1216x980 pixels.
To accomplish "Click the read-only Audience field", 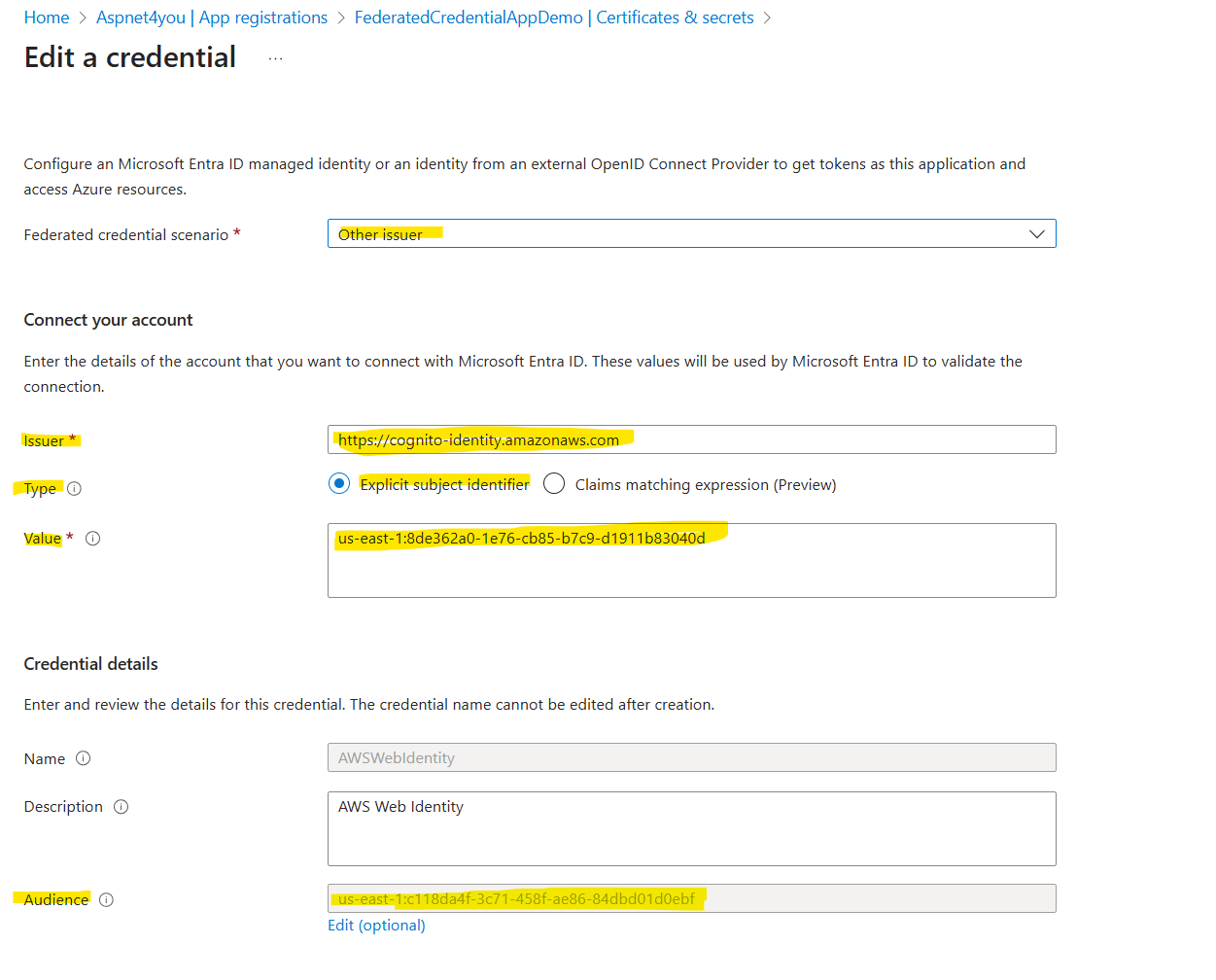I will click(x=692, y=898).
